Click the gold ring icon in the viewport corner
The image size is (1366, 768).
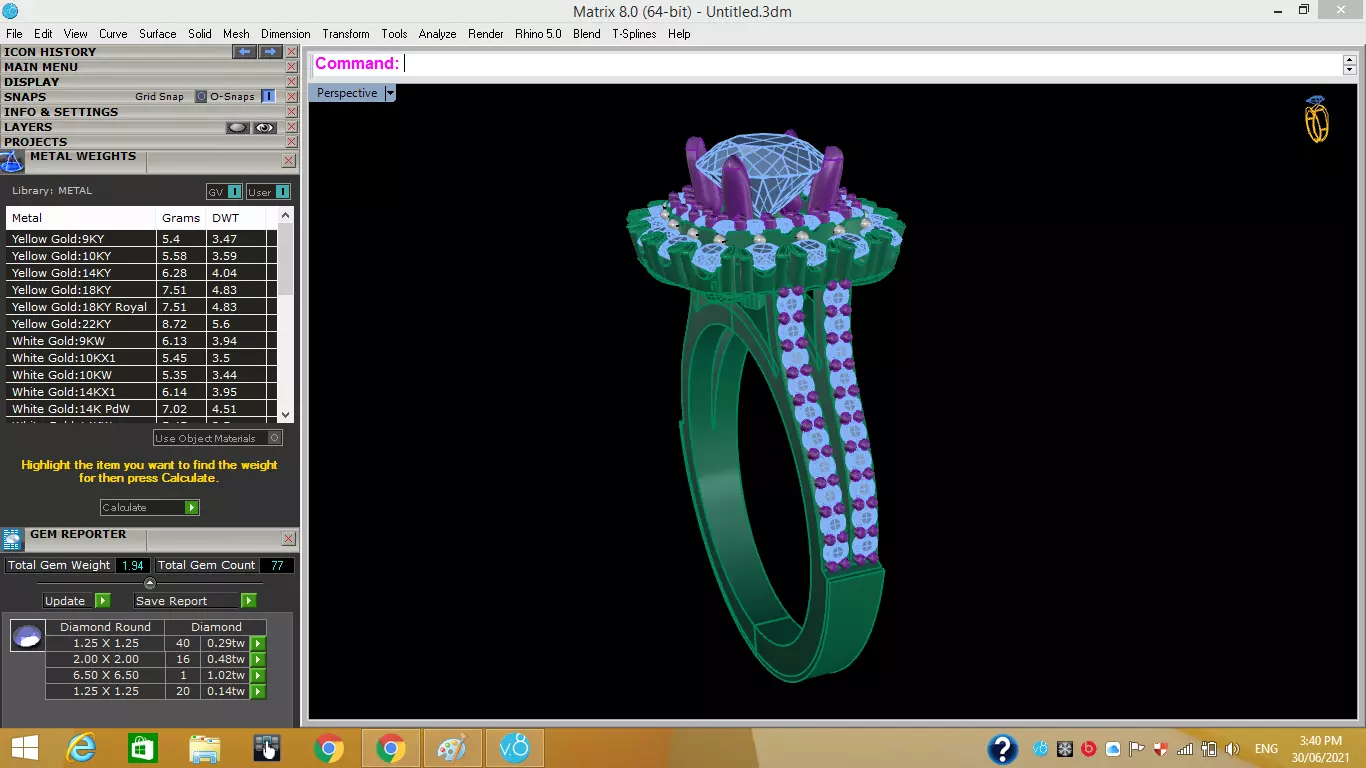[1317, 119]
